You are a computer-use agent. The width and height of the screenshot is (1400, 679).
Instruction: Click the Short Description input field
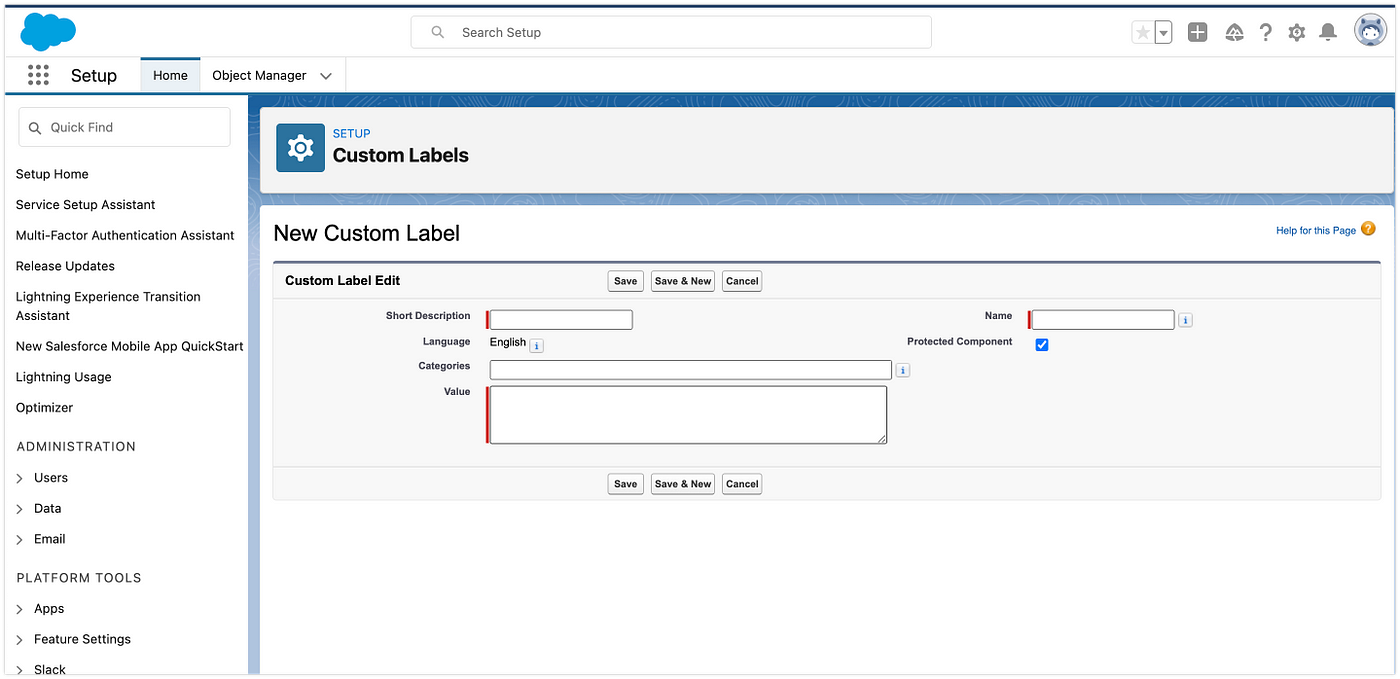click(561, 320)
